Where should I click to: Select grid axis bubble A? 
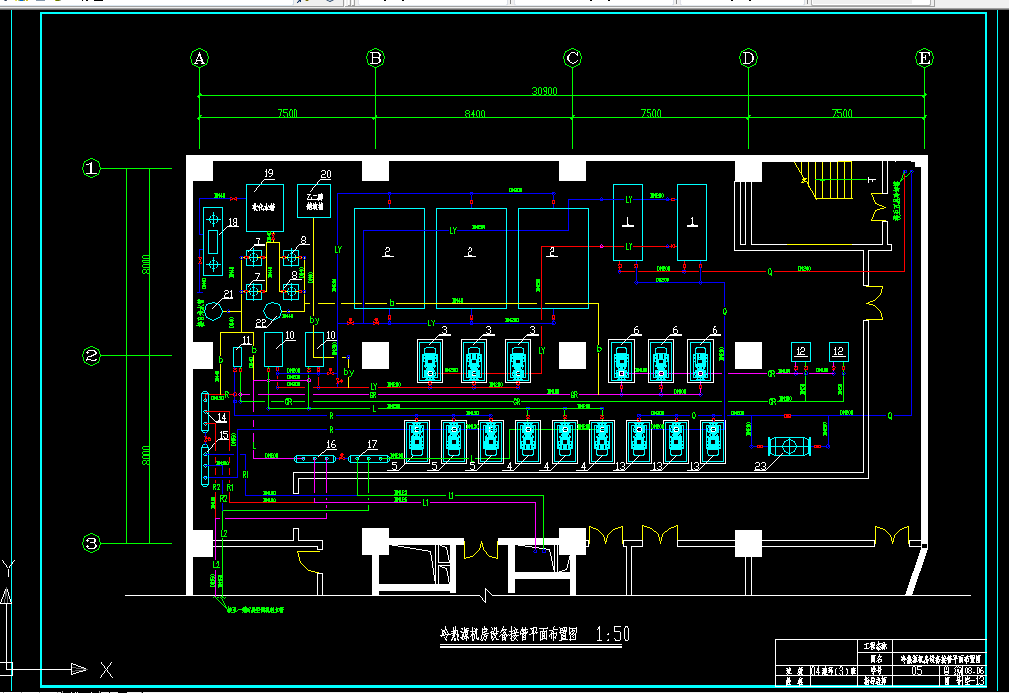point(199,59)
